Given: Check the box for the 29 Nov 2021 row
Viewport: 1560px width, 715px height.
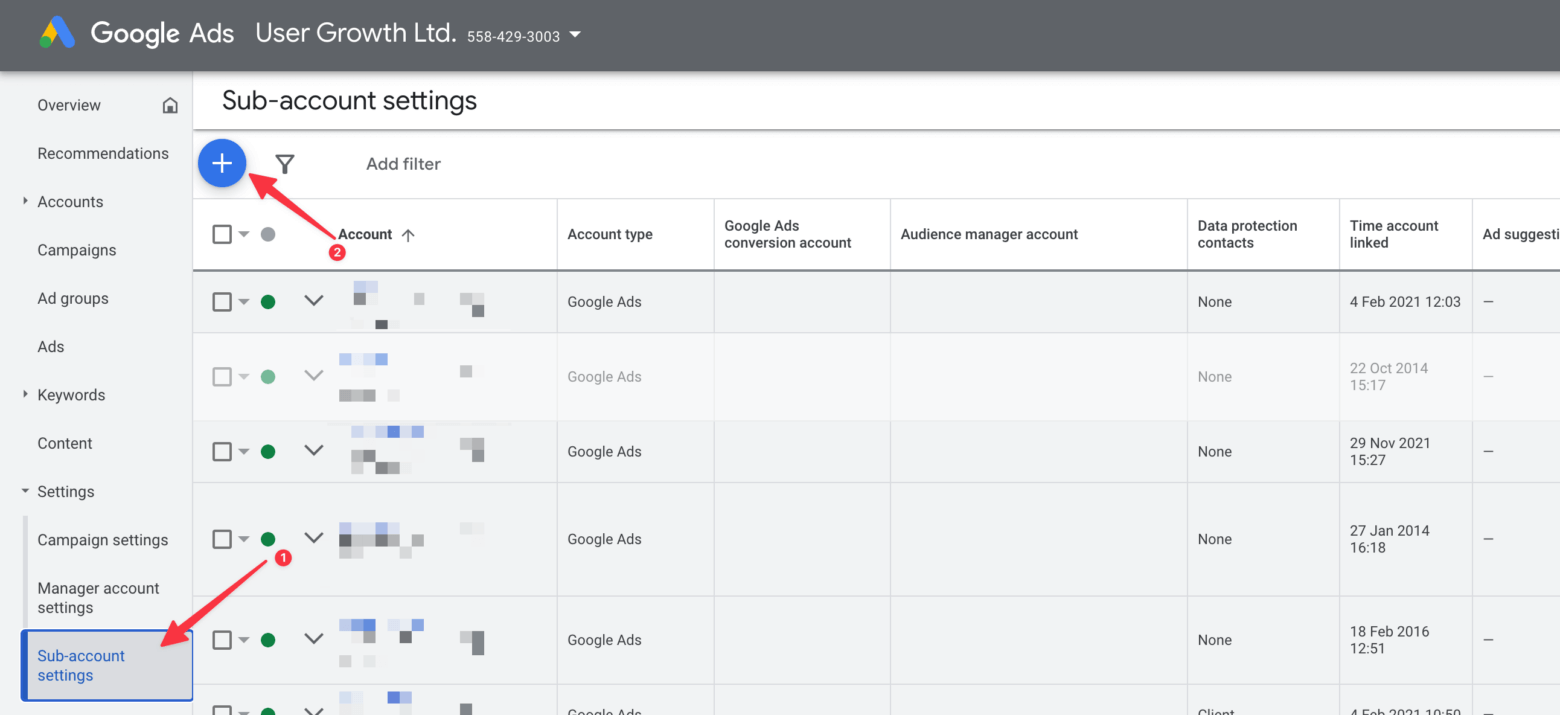Looking at the screenshot, I should [222, 452].
